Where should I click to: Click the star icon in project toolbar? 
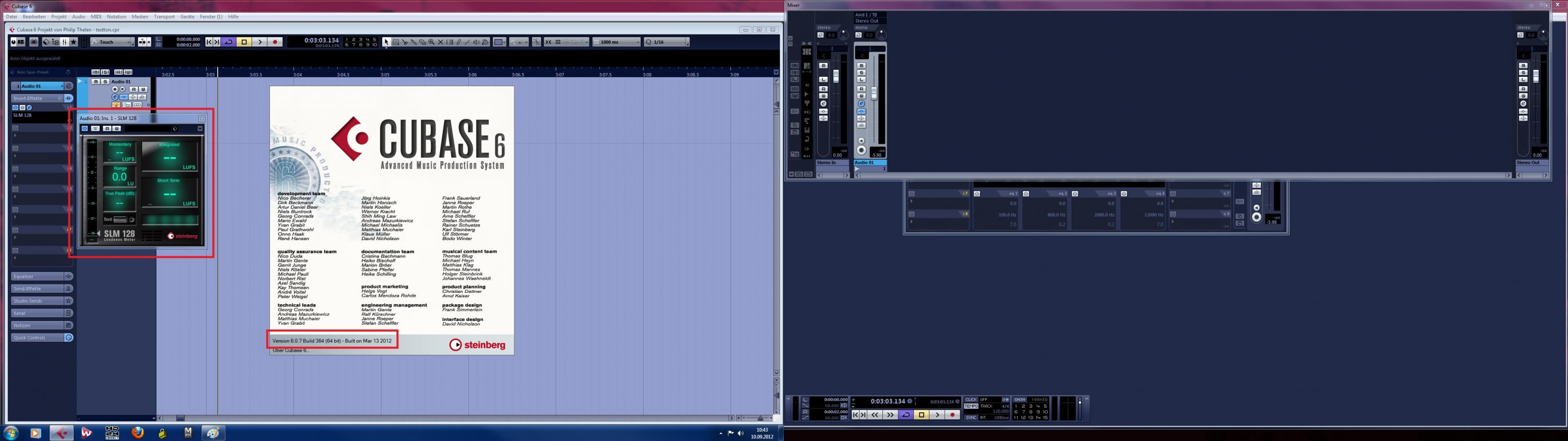(74, 42)
